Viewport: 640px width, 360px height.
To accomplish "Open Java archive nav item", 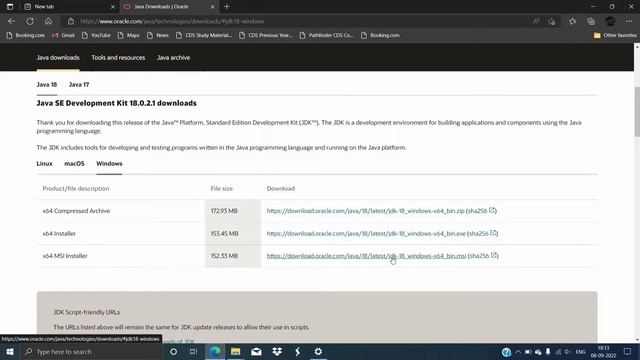I will [x=173, y=58].
